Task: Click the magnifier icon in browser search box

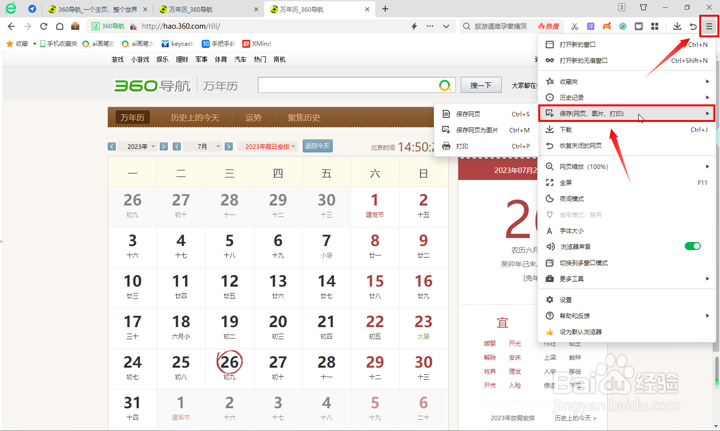Action: (x=467, y=27)
